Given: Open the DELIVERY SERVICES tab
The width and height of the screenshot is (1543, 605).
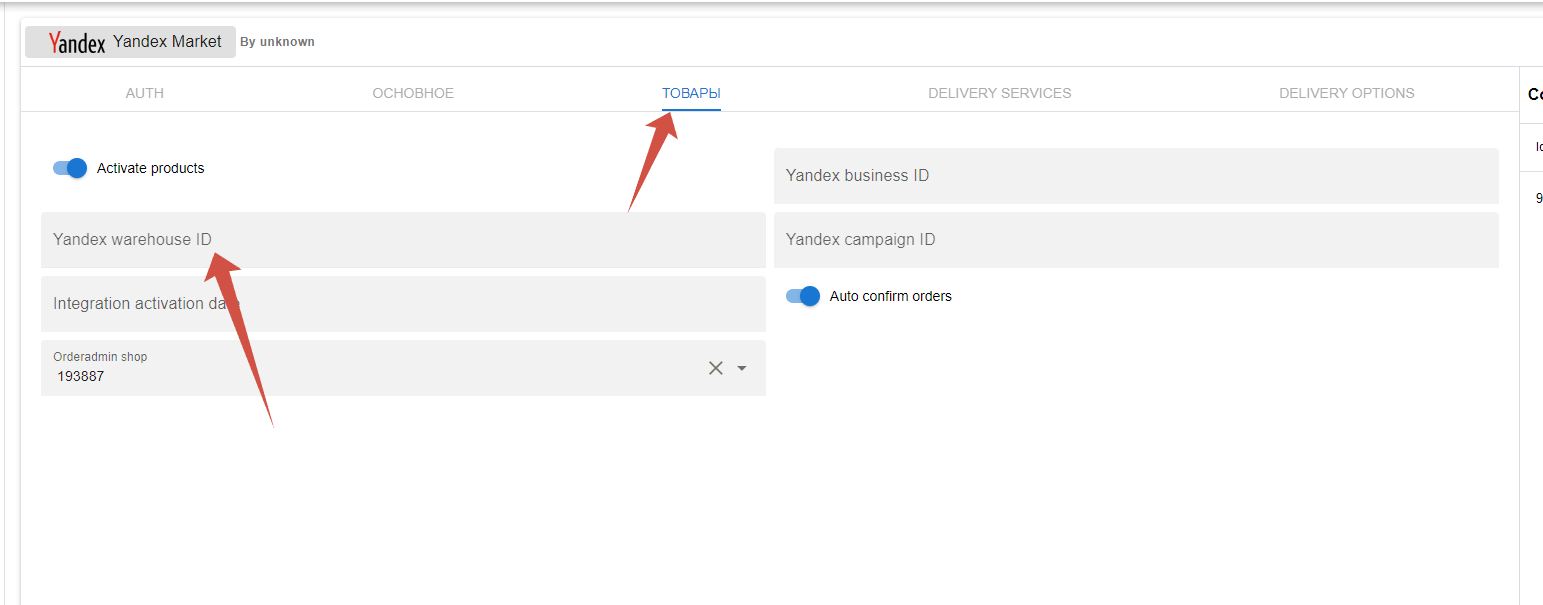Looking at the screenshot, I should pos(1000,93).
